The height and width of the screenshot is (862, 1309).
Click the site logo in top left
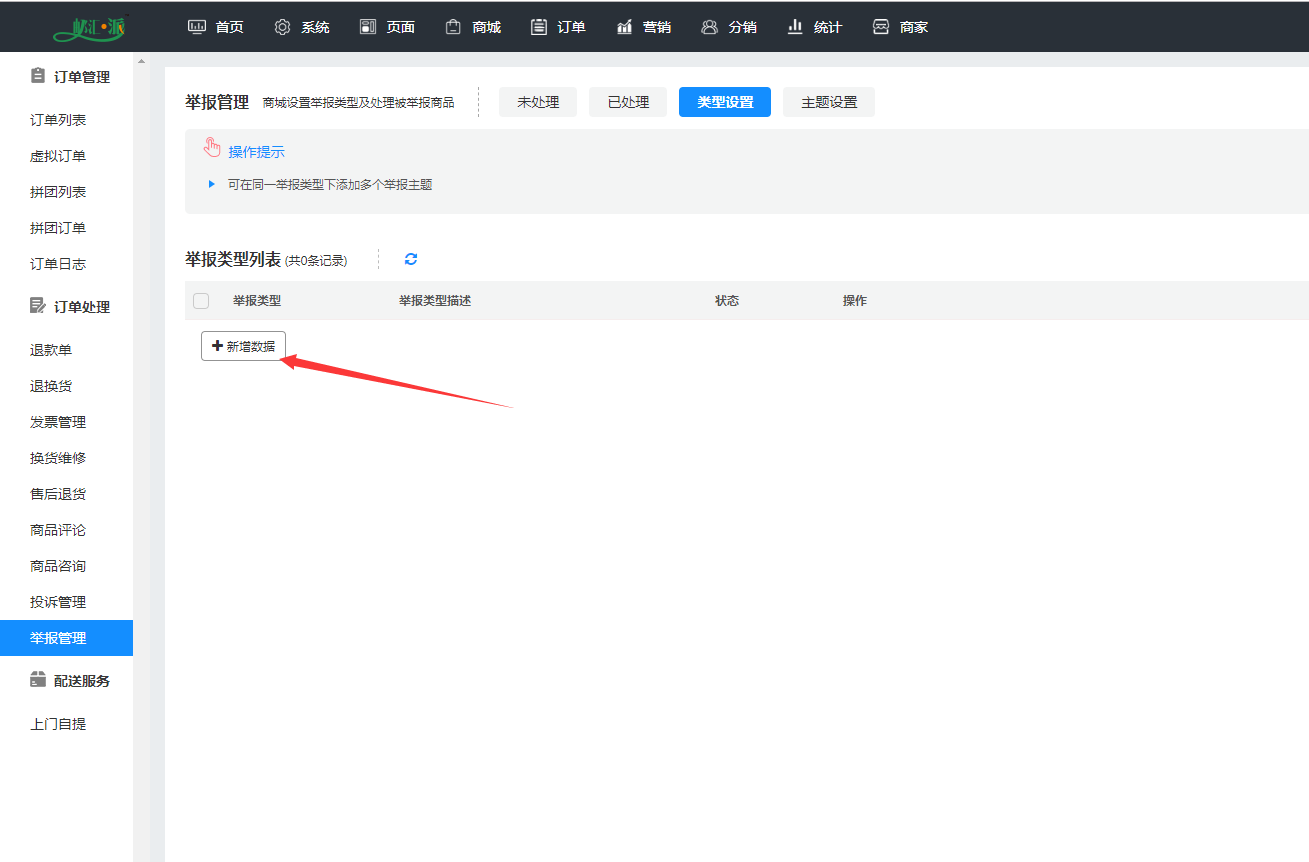(x=92, y=27)
